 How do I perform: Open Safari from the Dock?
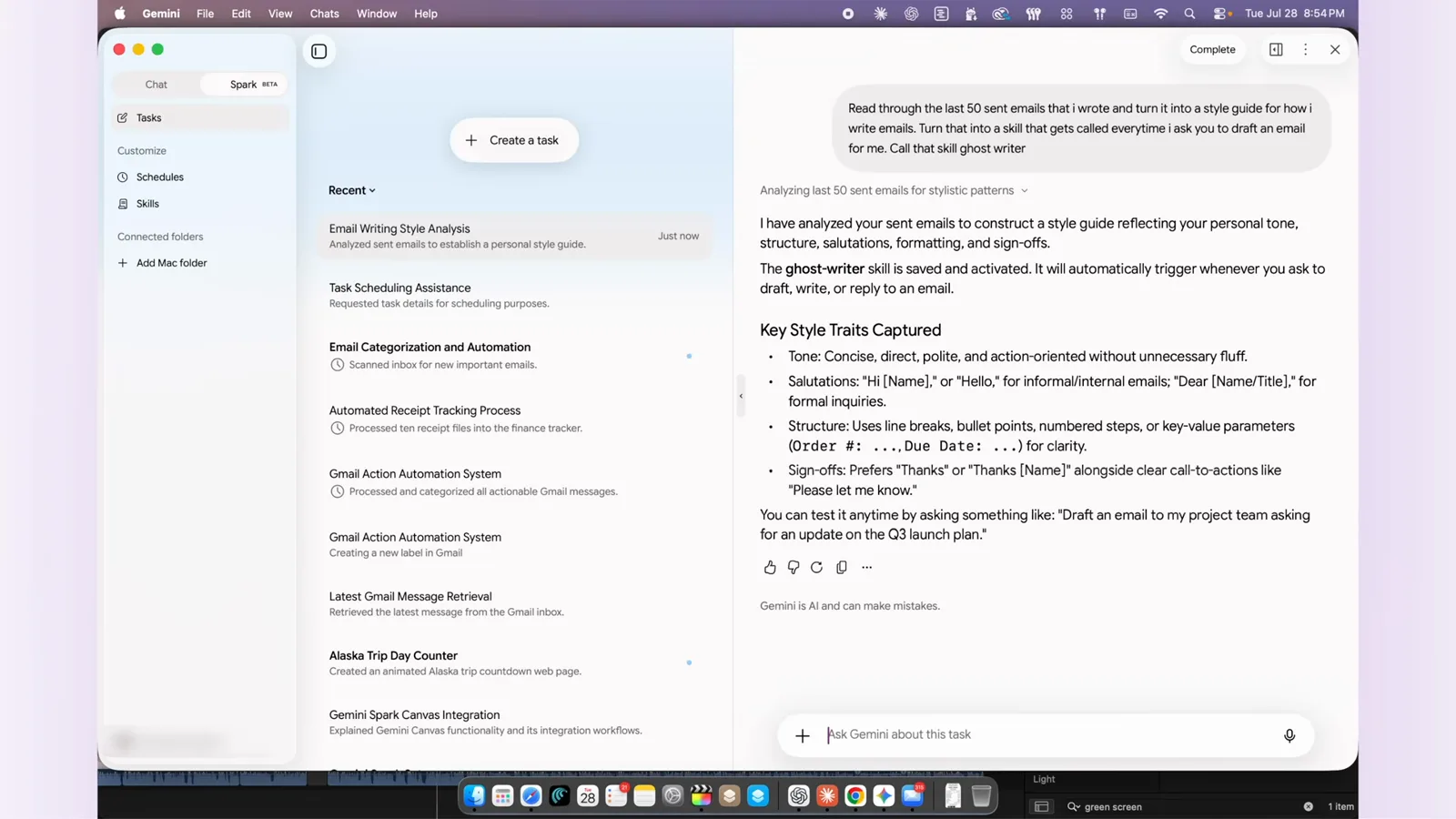coord(531,796)
